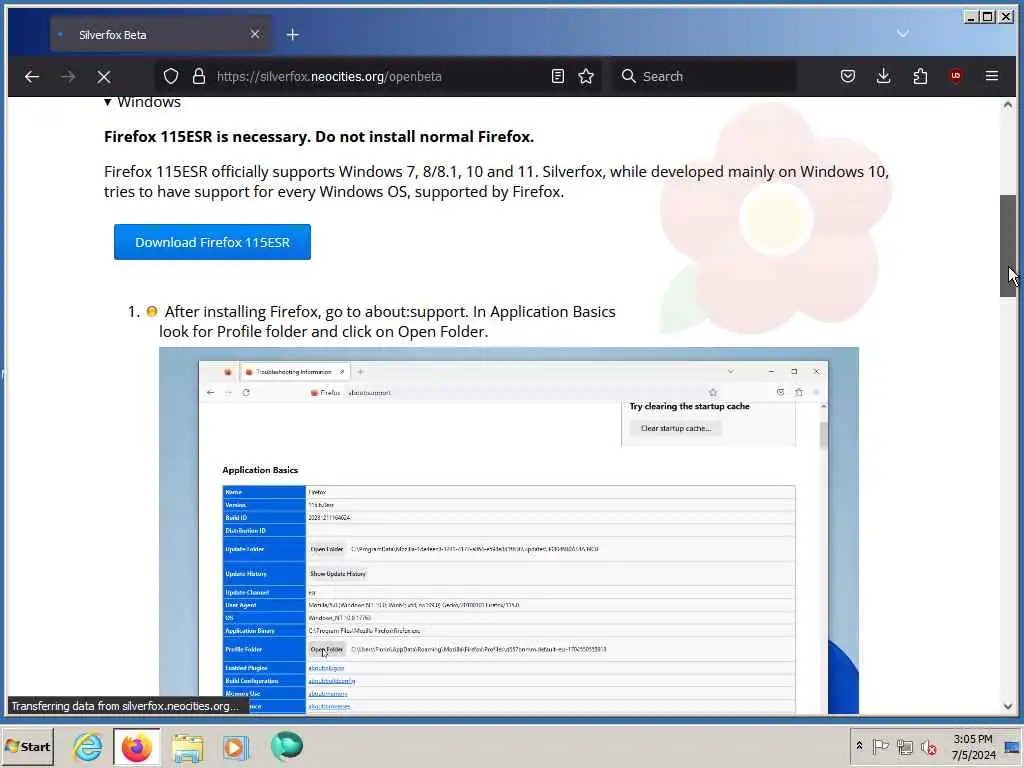Stop loading the page
The width and height of the screenshot is (1024, 768).
click(104, 76)
